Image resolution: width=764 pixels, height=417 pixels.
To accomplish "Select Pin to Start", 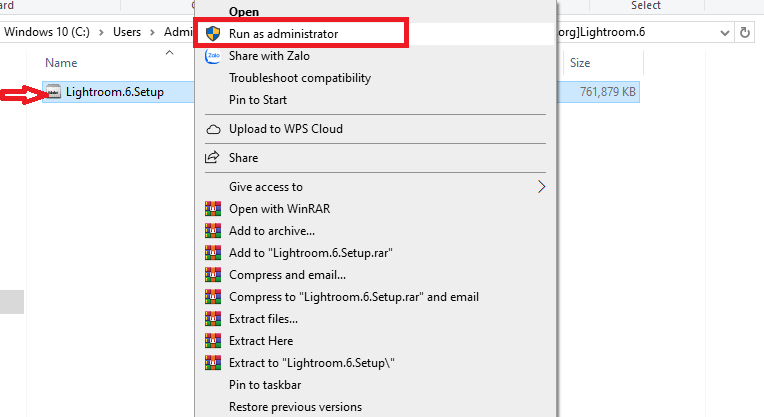I will 258,100.
